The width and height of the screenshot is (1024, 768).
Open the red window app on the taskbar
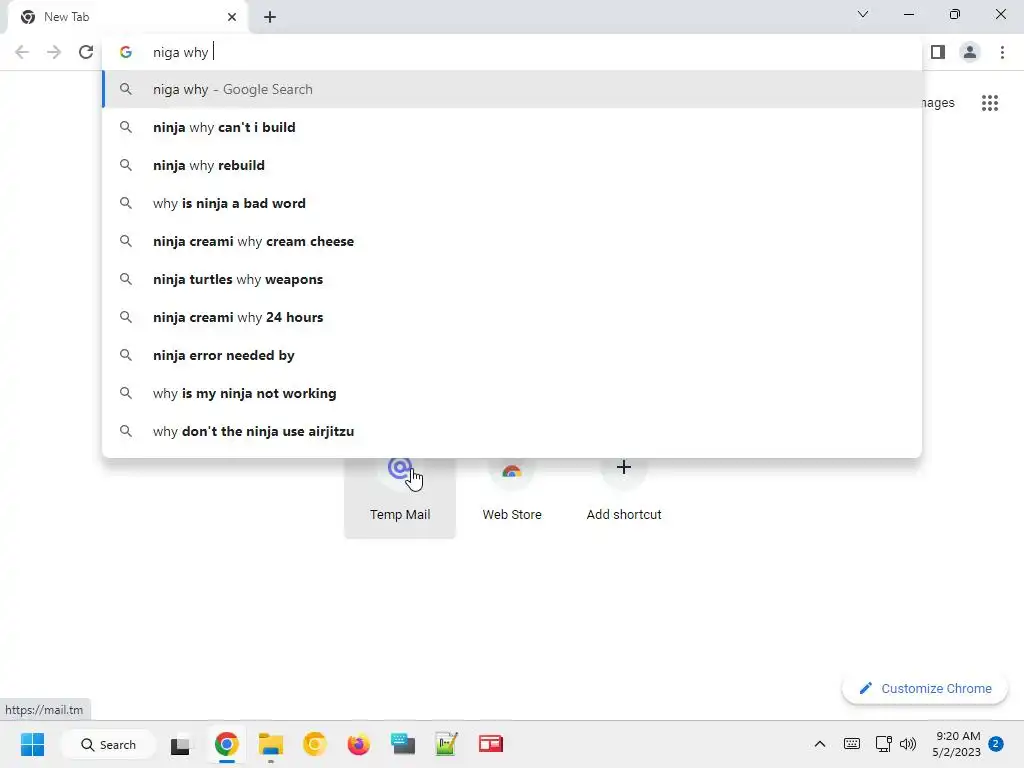490,744
